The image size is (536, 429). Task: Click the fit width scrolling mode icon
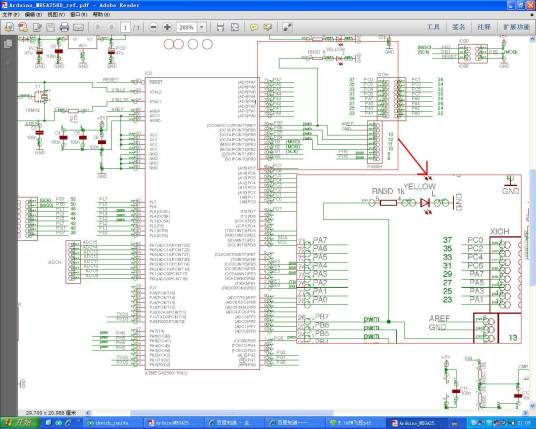click(x=220, y=27)
